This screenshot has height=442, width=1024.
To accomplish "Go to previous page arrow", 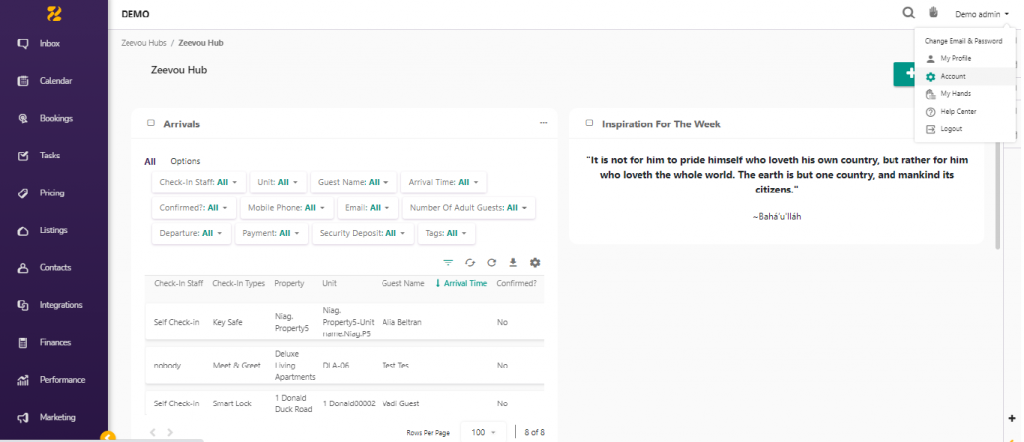I will click(x=153, y=432).
